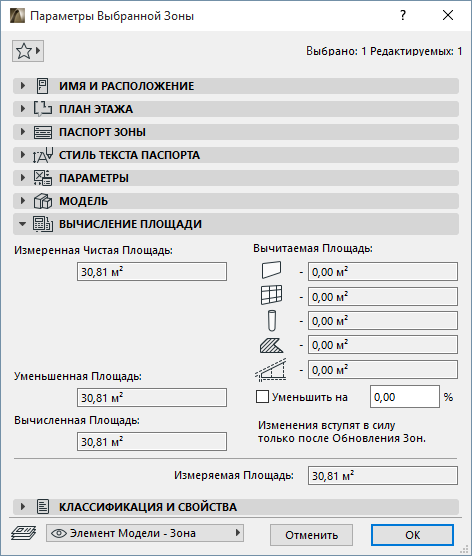The height and width of the screenshot is (556, 472).
Task: Expand the СТИЛЬ ТЕКСТА ПАСПОРТА panel
Action: [x=23, y=155]
